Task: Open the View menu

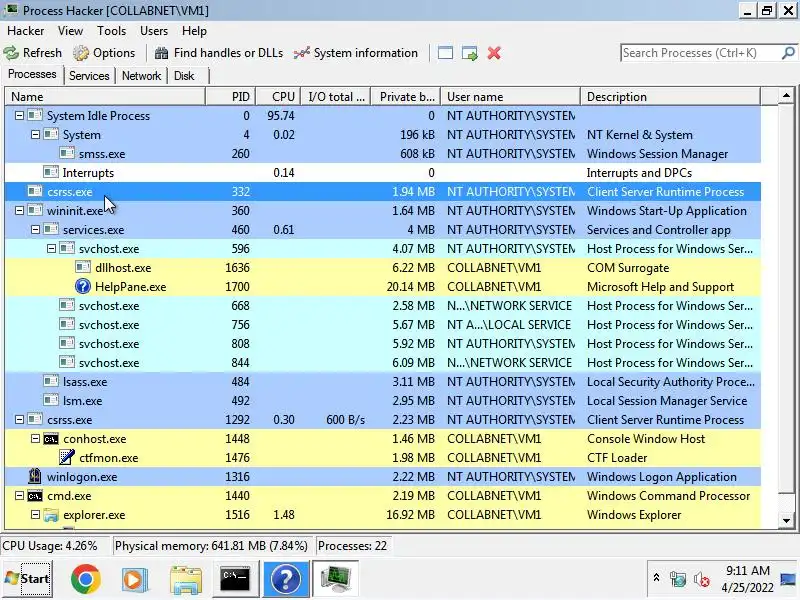Action: point(70,31)
